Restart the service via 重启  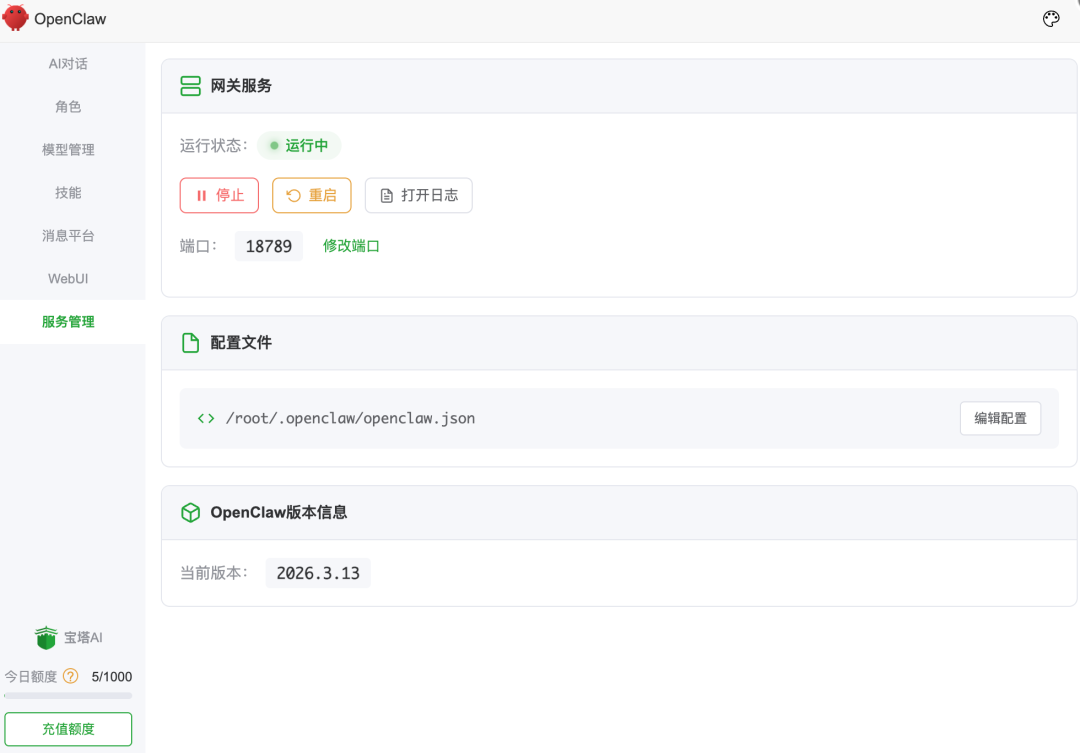(311, 195)
